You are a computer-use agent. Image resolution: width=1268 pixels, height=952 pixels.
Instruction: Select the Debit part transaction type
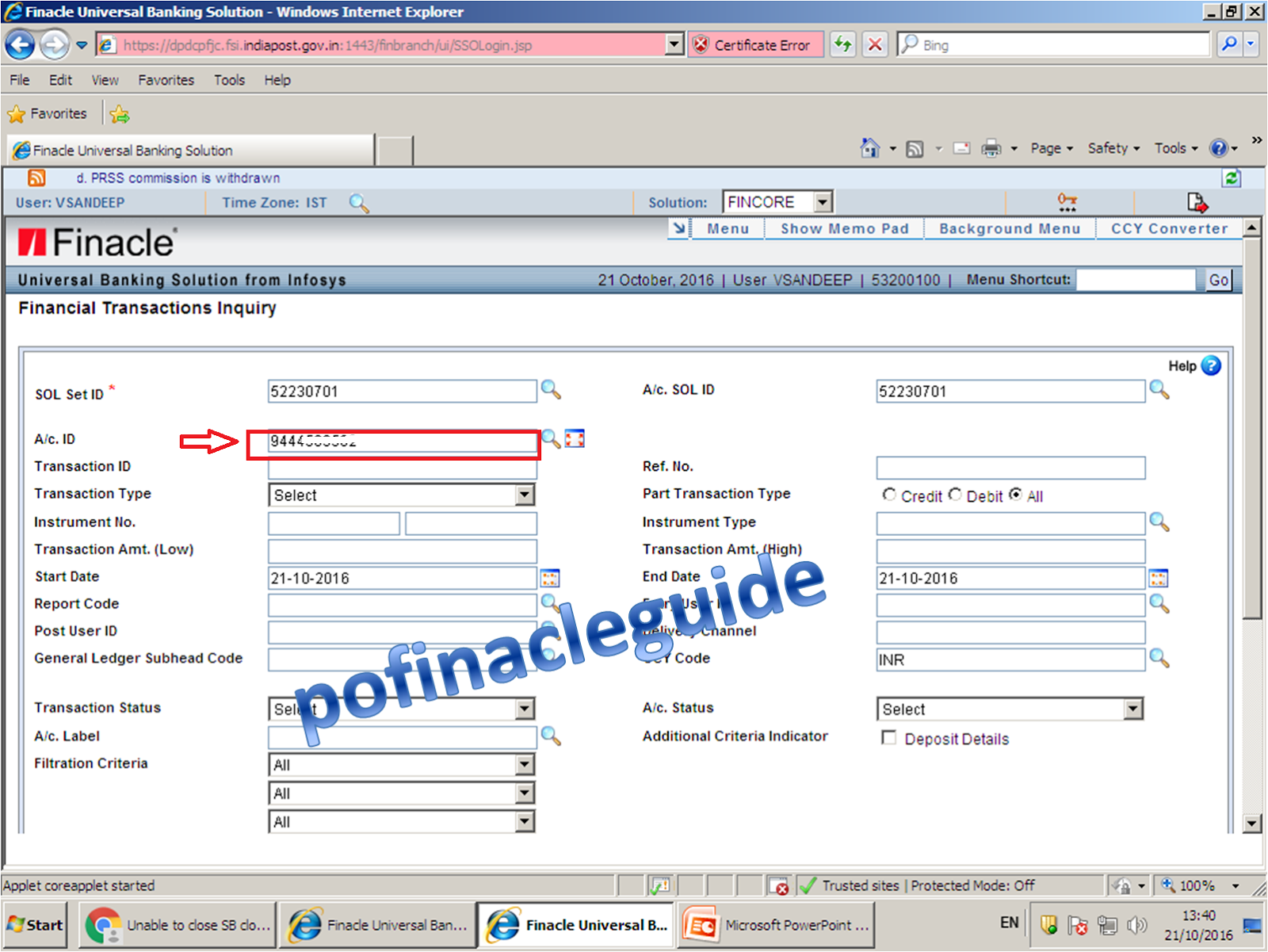tap(955, 495)
